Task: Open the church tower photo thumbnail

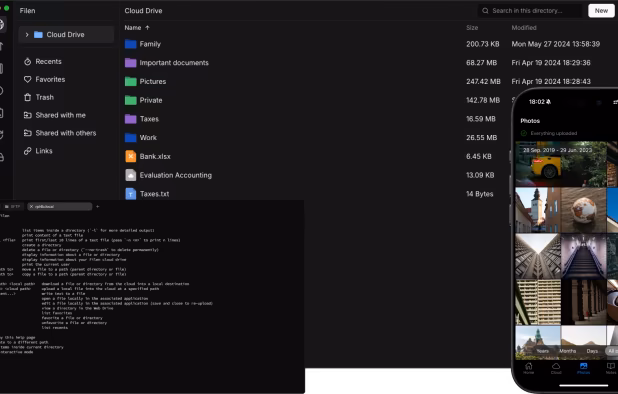Action: pos(538,210)
